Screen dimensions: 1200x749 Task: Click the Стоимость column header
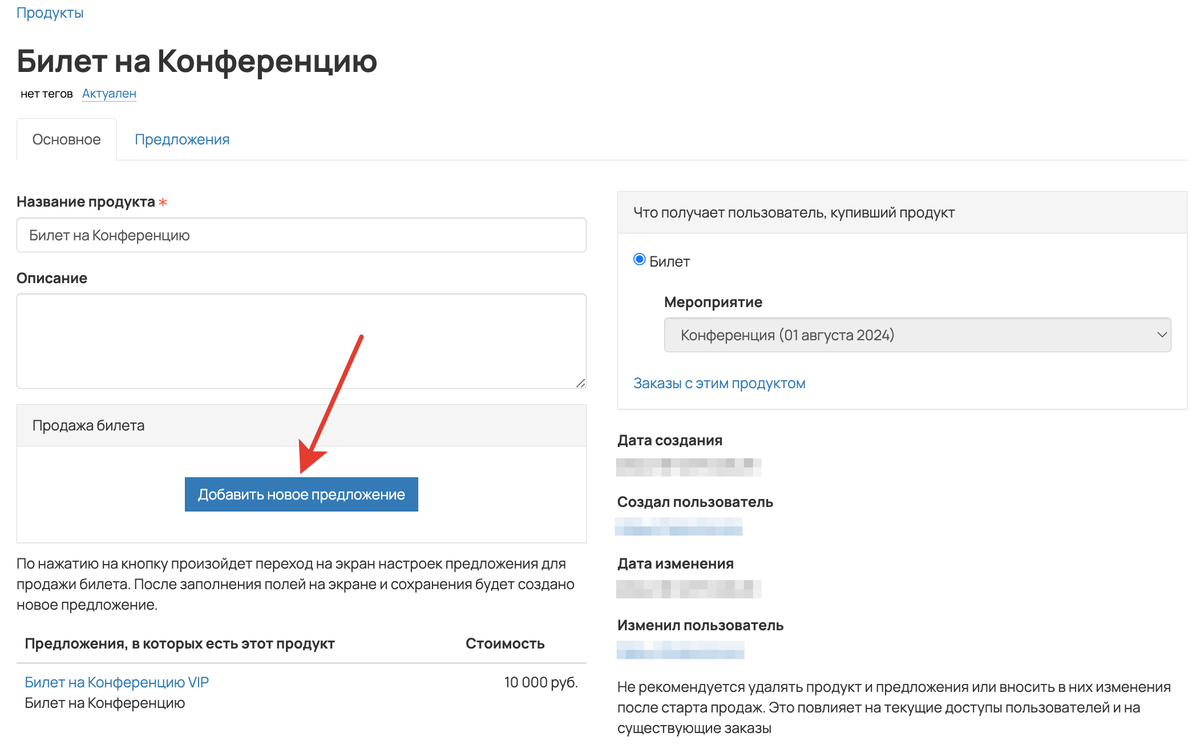[505, 643]
